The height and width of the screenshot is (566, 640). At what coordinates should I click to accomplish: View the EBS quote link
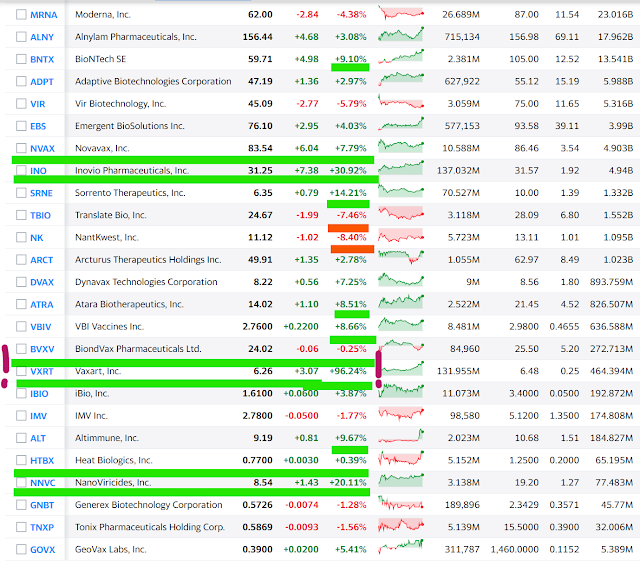[38, 126]
